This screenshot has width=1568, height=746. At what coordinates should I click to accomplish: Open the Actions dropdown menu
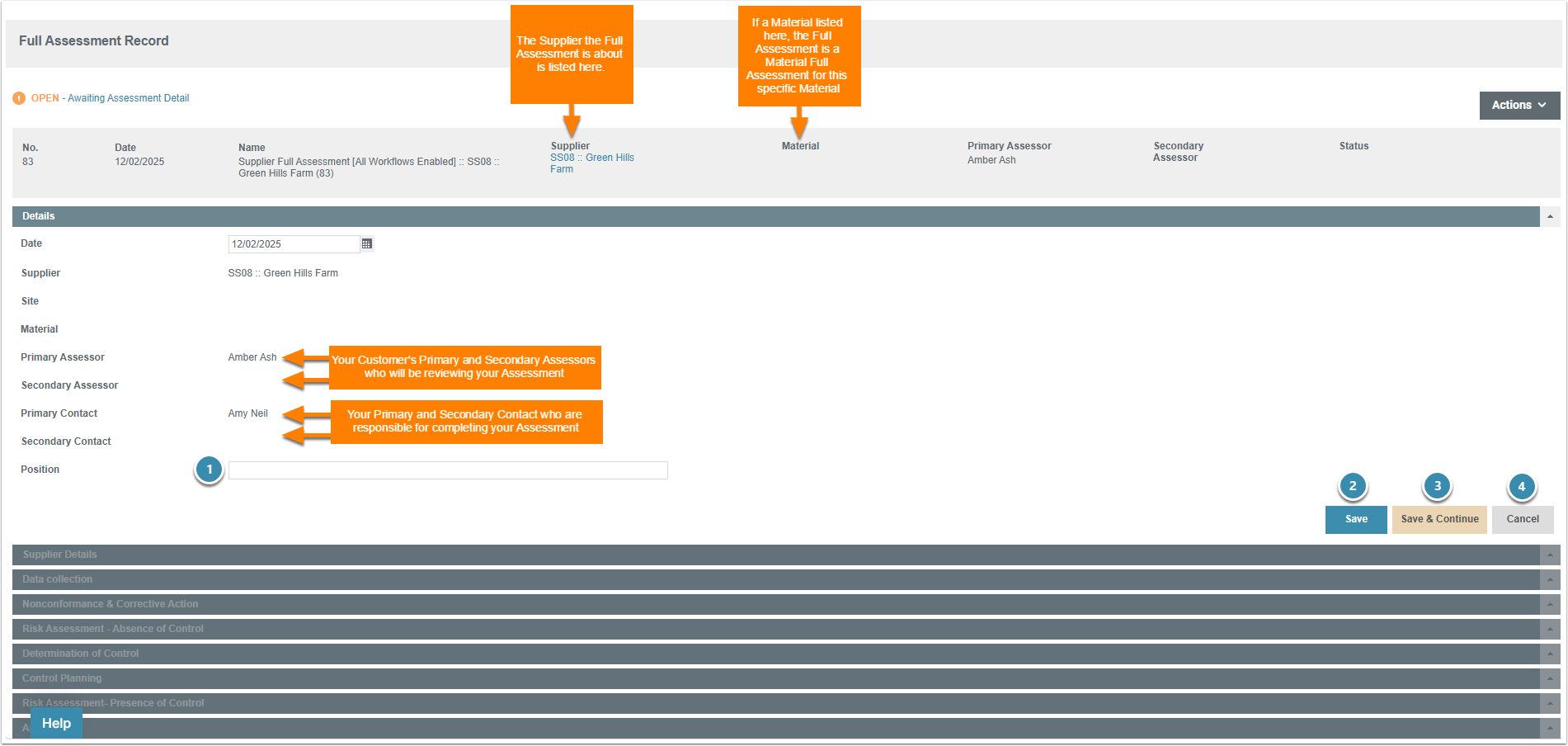pyautogui.click(x=1519, y=105)
